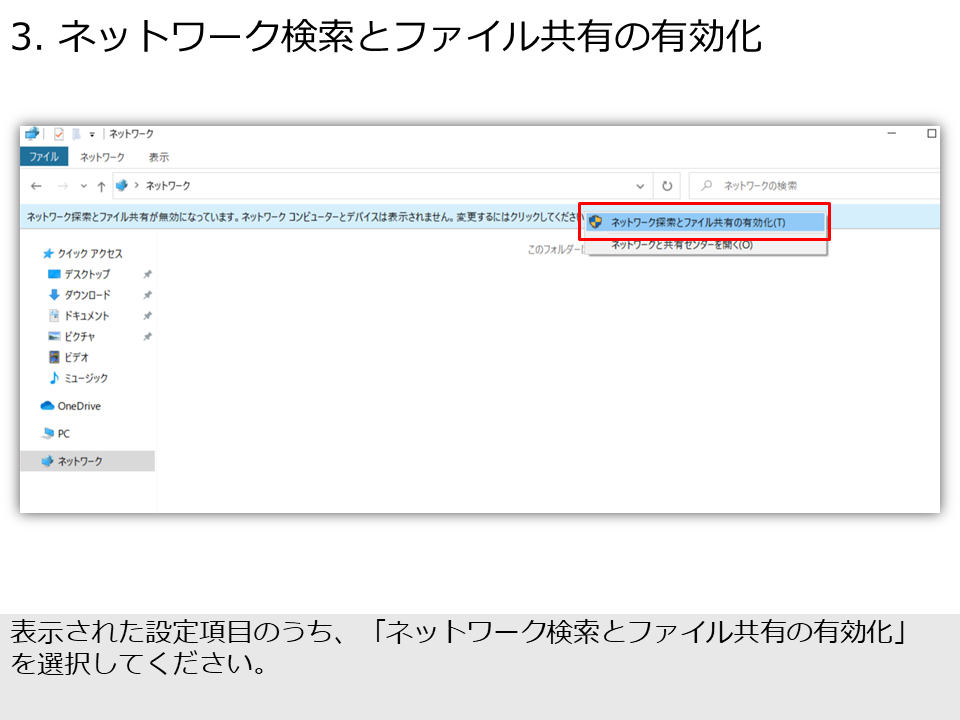Click the ドキュメント page icon
Image resolution: width=960 pixels, height=720 pixels.
(x=54, y=315)
